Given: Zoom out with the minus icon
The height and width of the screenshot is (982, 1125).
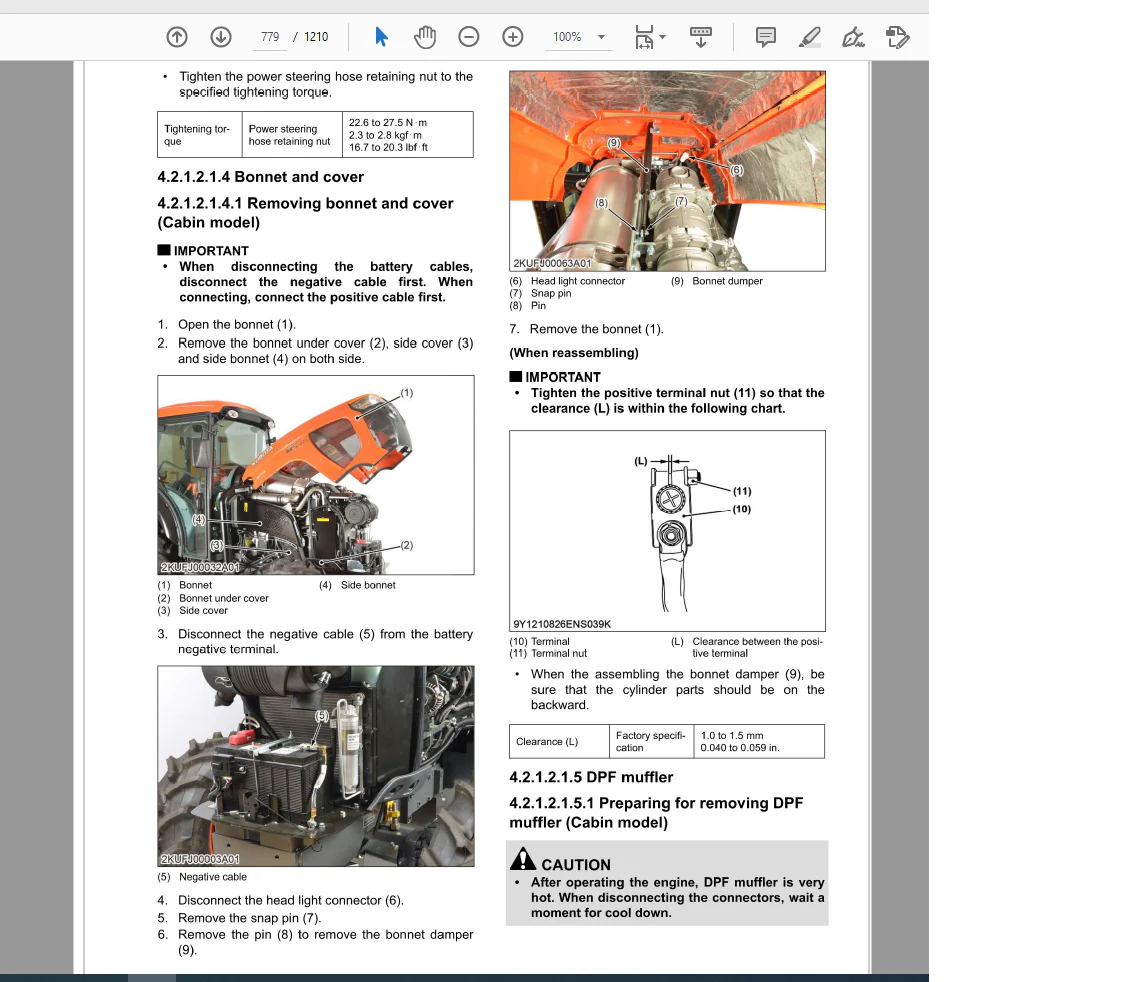Looking at the screenshot, I should coord(468,37).
